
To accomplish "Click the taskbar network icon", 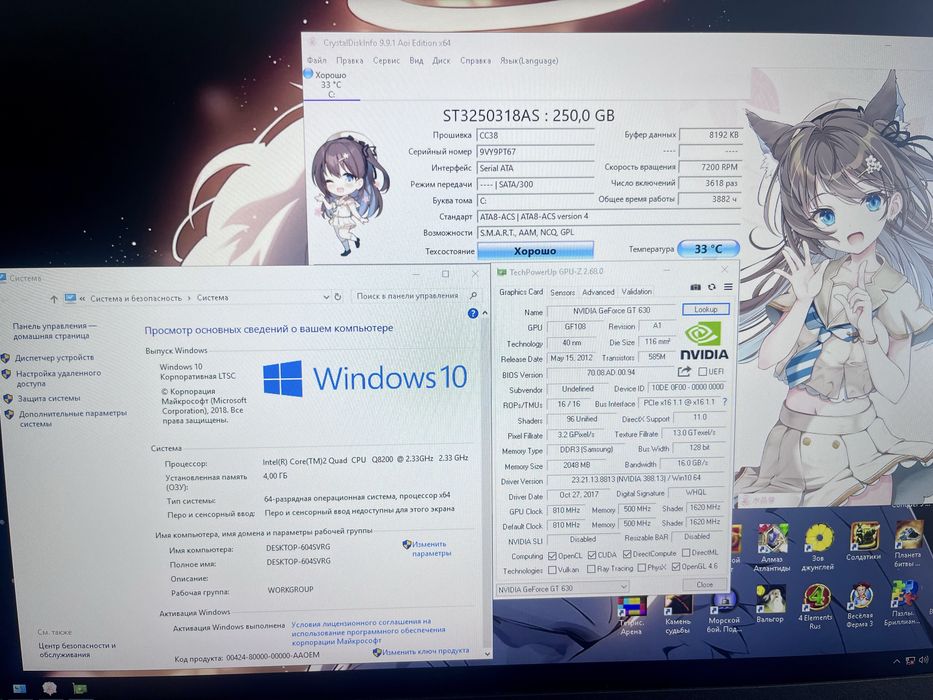I will tap(910, 660).
